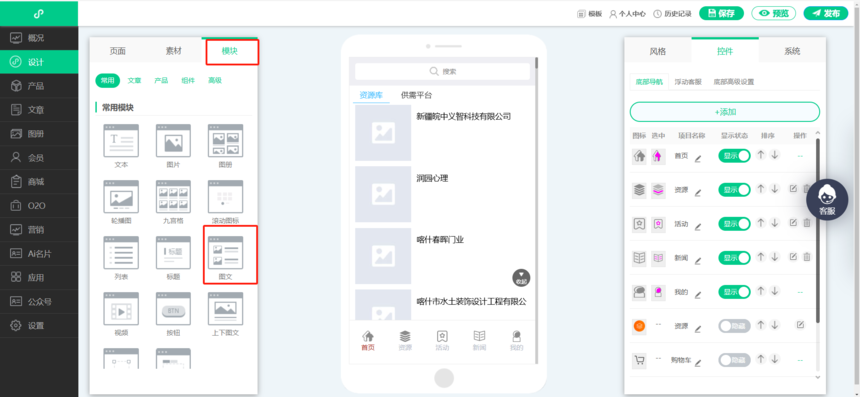The image size is (860, 397).
Task: Click the navigation list scrollbar
Action: click(x=818, y=230)
